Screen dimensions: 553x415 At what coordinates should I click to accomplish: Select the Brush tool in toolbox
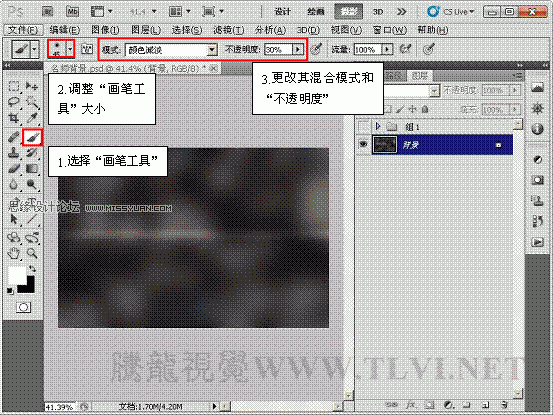[32, 137]
